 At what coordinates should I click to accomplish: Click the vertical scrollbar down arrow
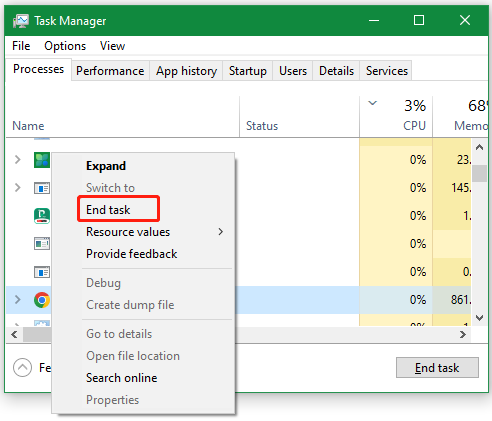(479, 318)
